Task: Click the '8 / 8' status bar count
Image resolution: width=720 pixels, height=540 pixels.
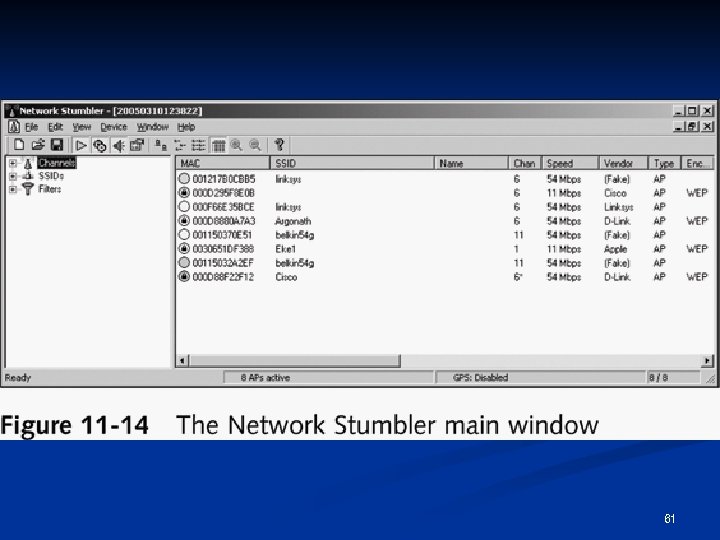Action: pyautogui.click(x=658, y=377)
